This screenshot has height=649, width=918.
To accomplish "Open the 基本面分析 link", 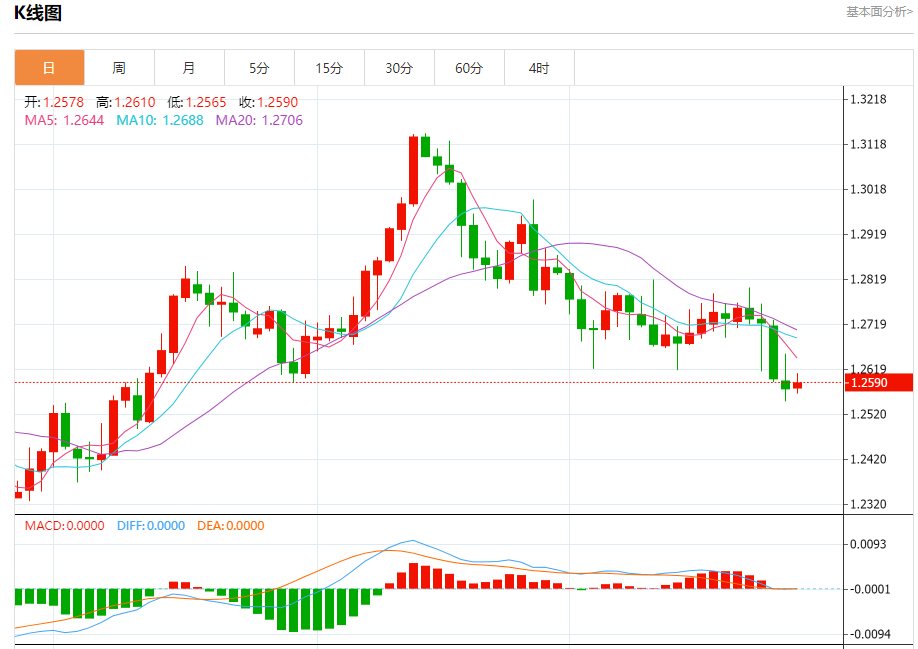I will [879, 12].
